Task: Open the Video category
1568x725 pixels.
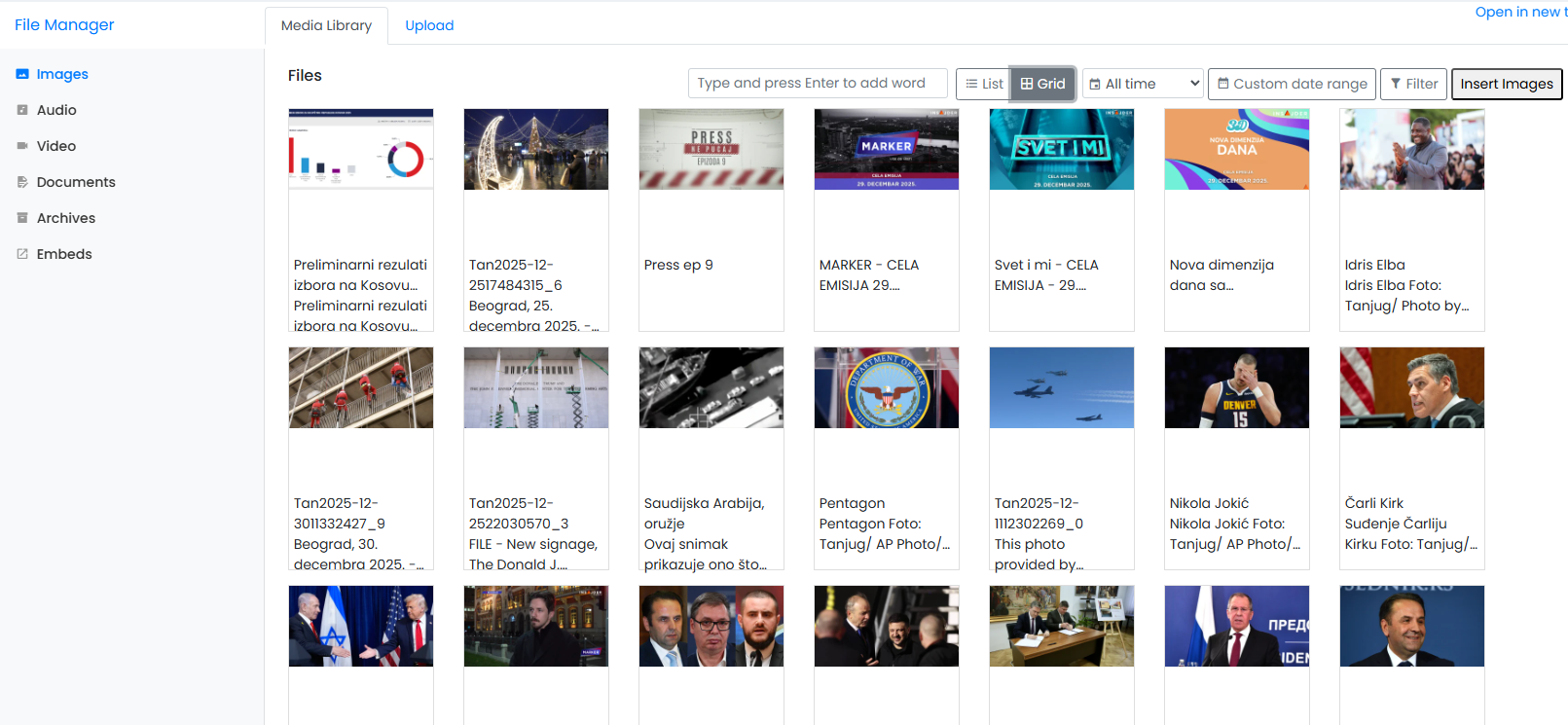Action: click(x=56, y=146)
